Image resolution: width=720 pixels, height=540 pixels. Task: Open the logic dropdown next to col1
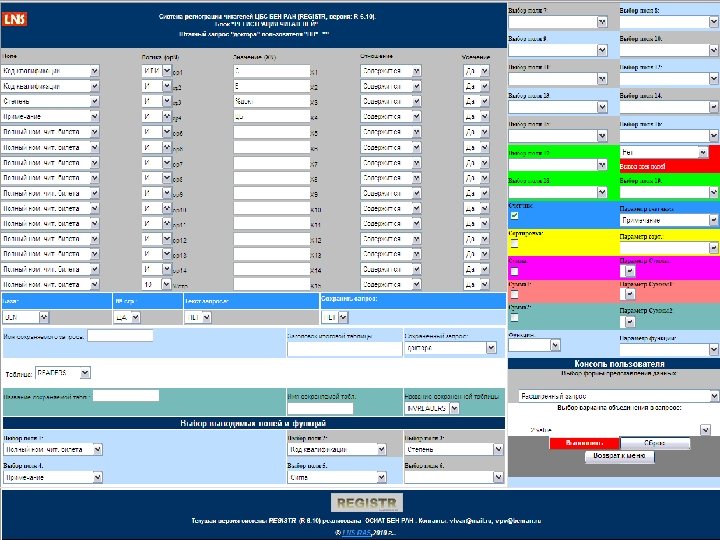point(157,71)
